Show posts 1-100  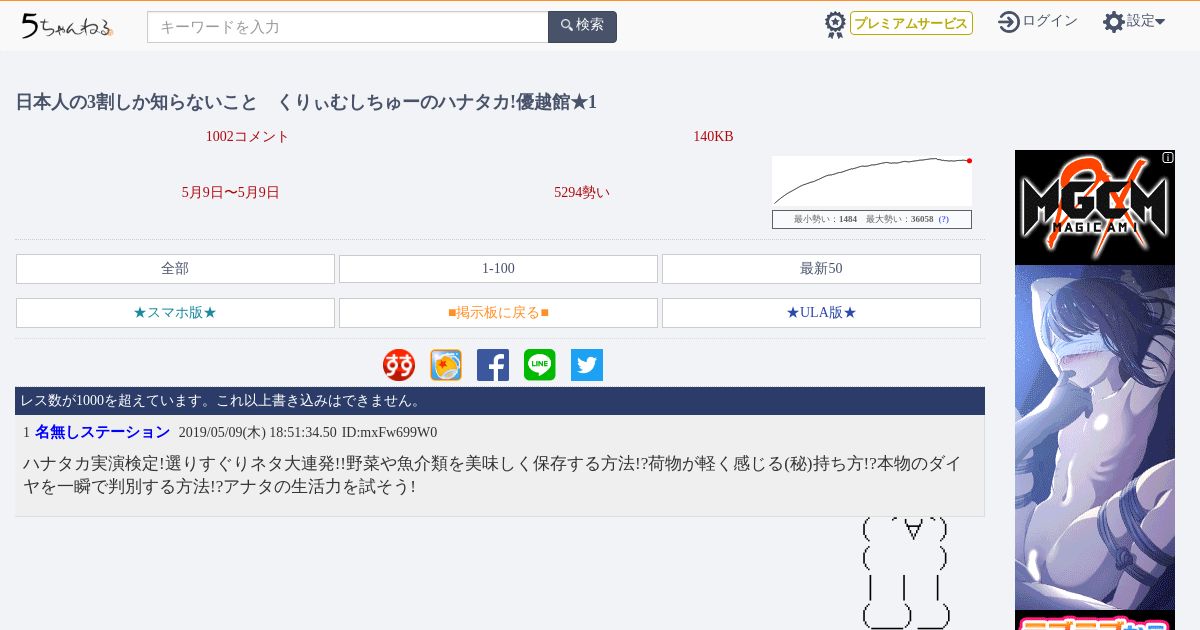click(498, 269)
